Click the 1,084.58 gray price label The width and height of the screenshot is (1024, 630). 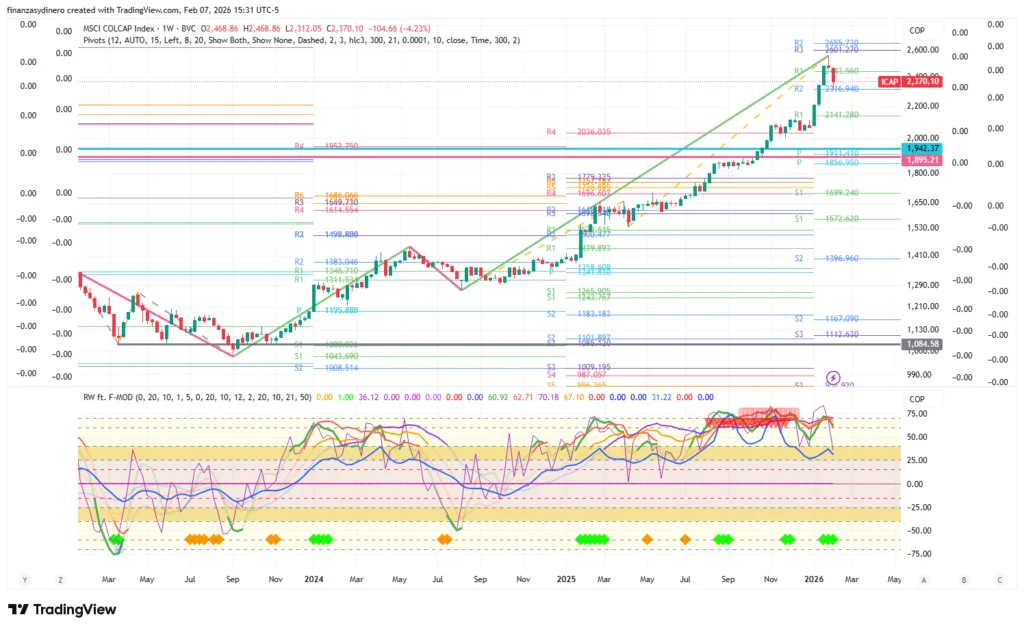(x=922, y=344)
